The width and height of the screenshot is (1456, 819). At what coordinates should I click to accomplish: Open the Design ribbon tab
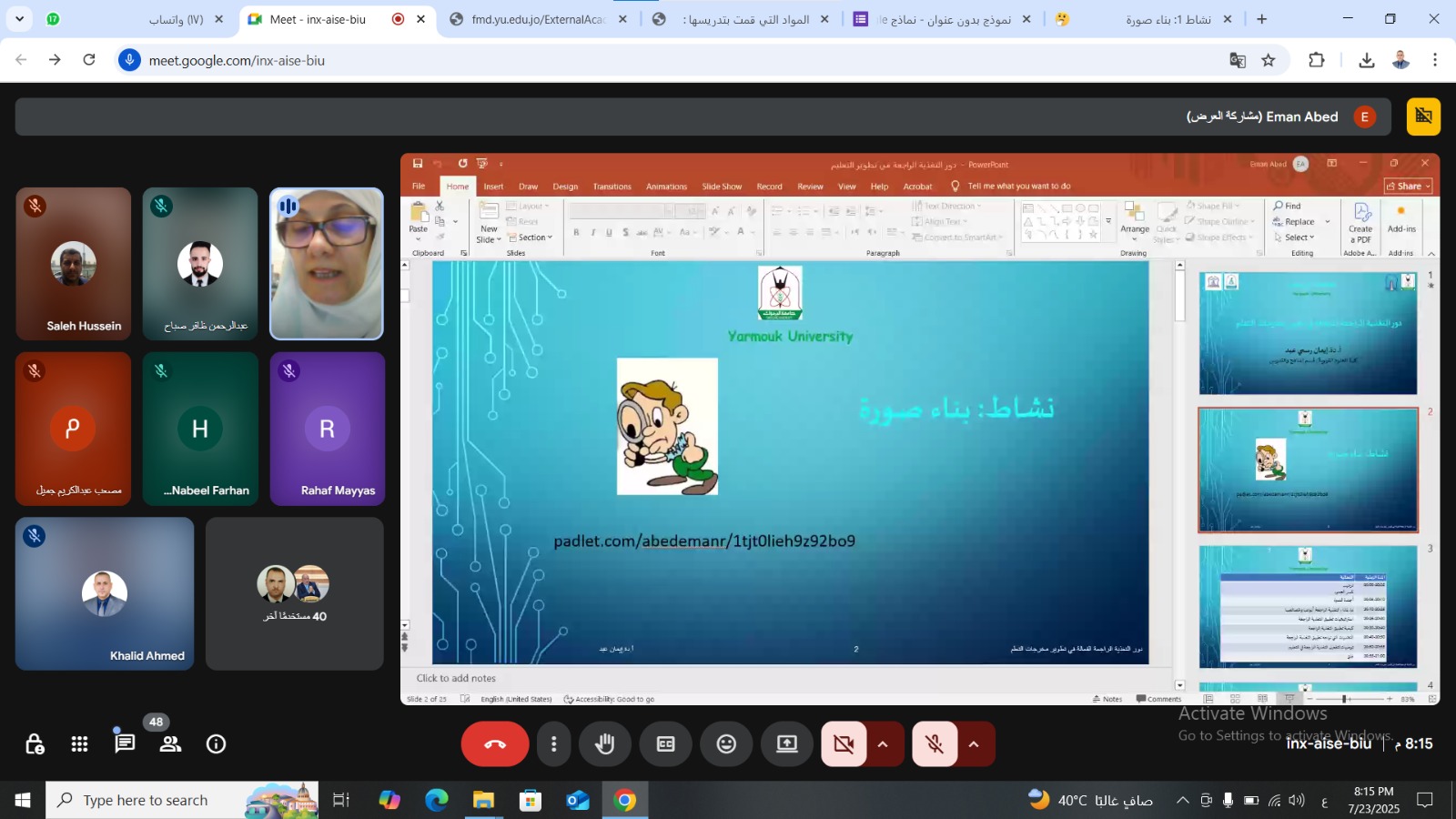pyautogui.click(x=565, y=187)
